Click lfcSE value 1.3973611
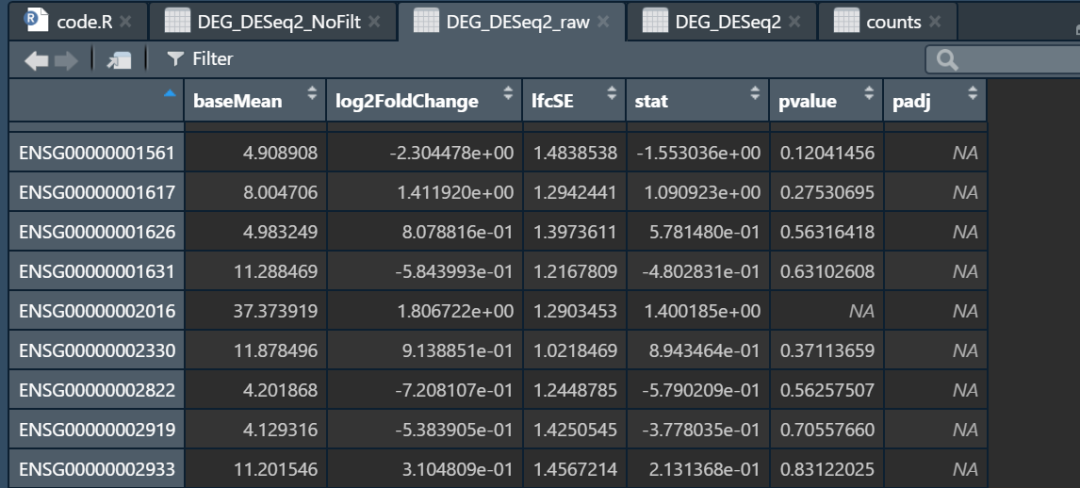This screenshot has width=1080, height=488. [575, 232]
